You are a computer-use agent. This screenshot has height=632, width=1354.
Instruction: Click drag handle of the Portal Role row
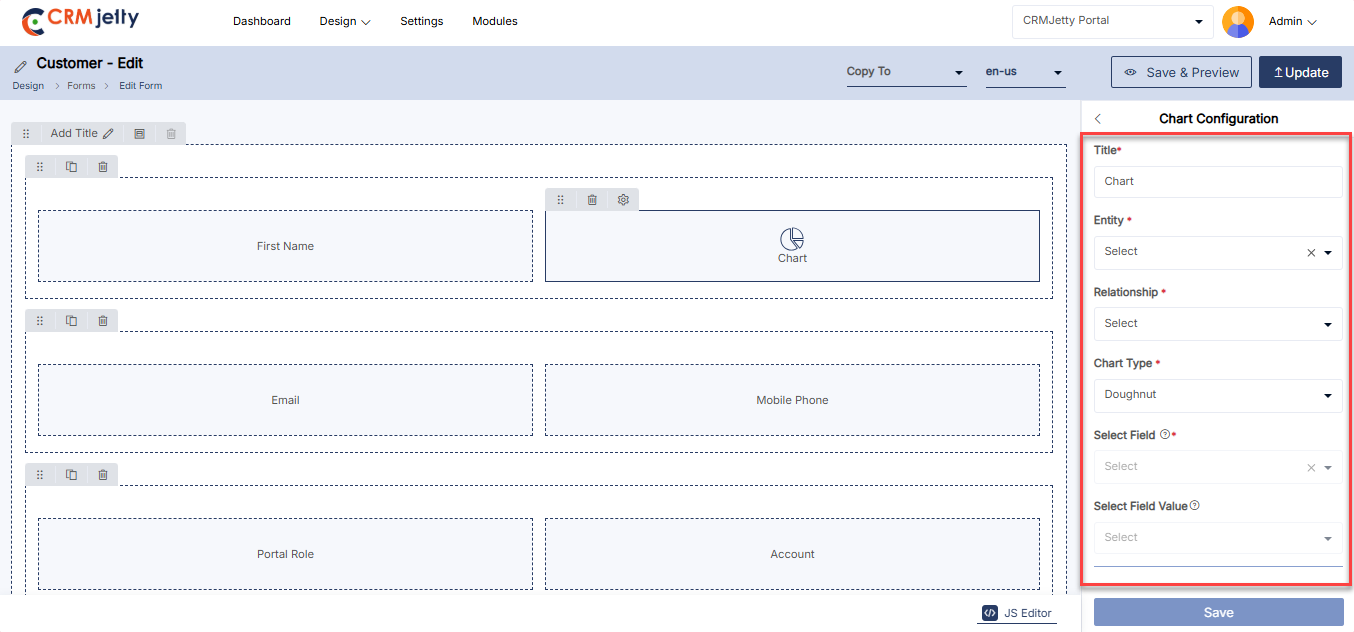coord(40,475)
